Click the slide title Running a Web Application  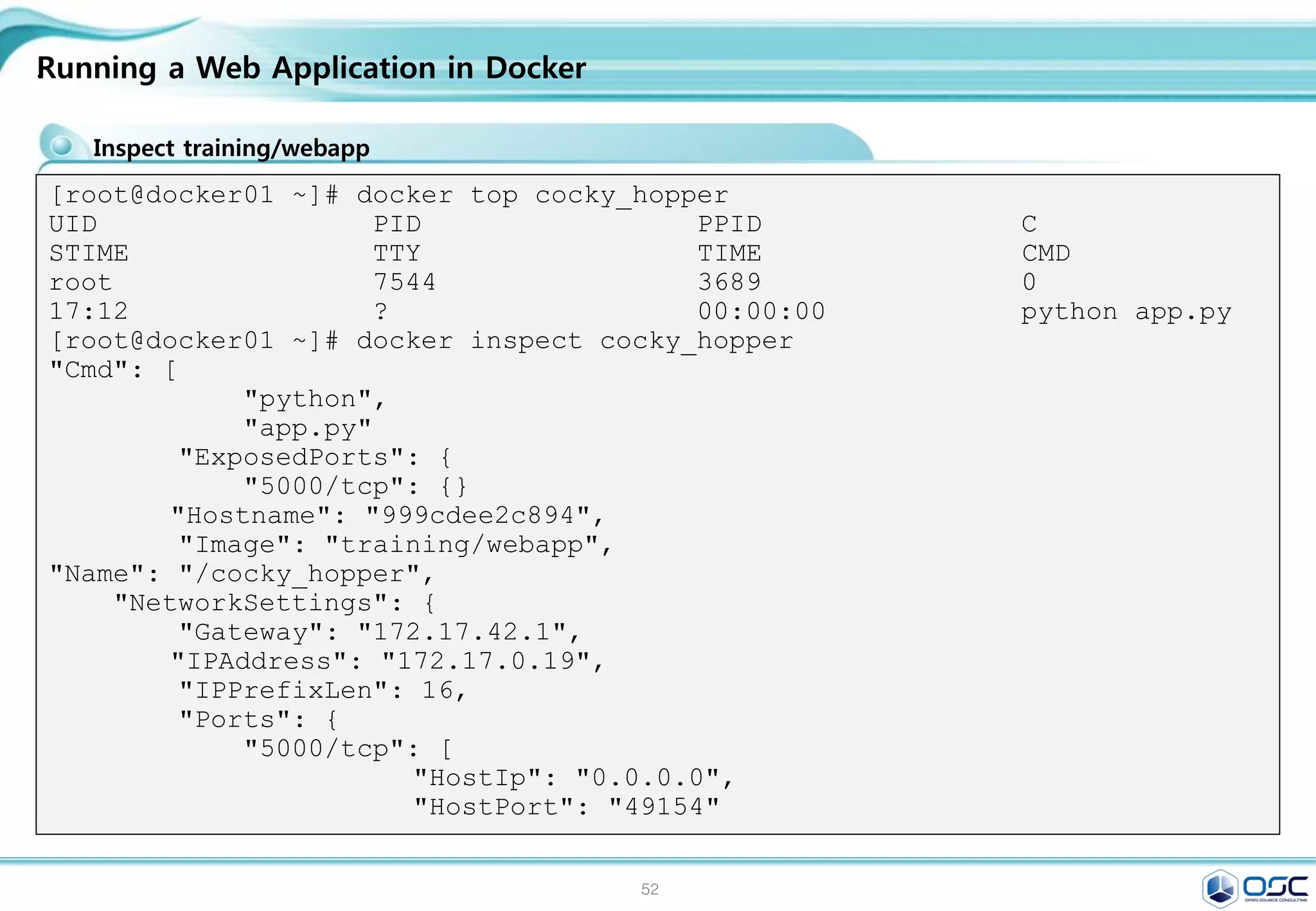click(x=311, y=68)
